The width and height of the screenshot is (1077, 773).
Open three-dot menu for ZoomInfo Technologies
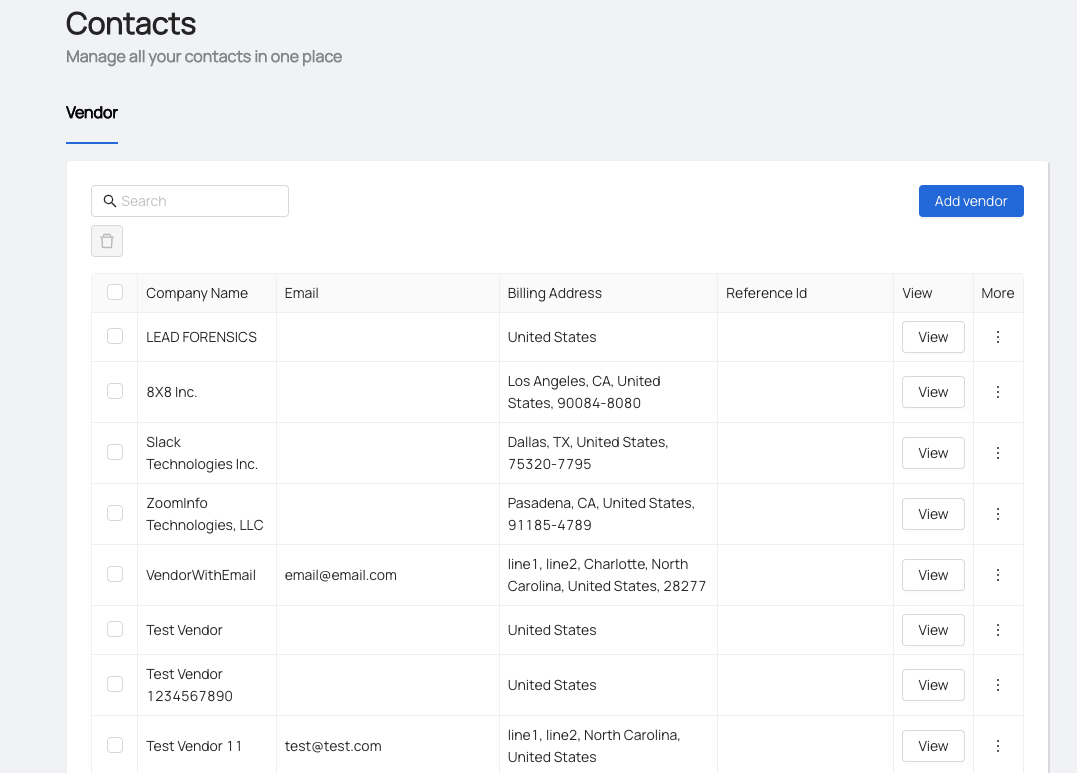[997, 514]
